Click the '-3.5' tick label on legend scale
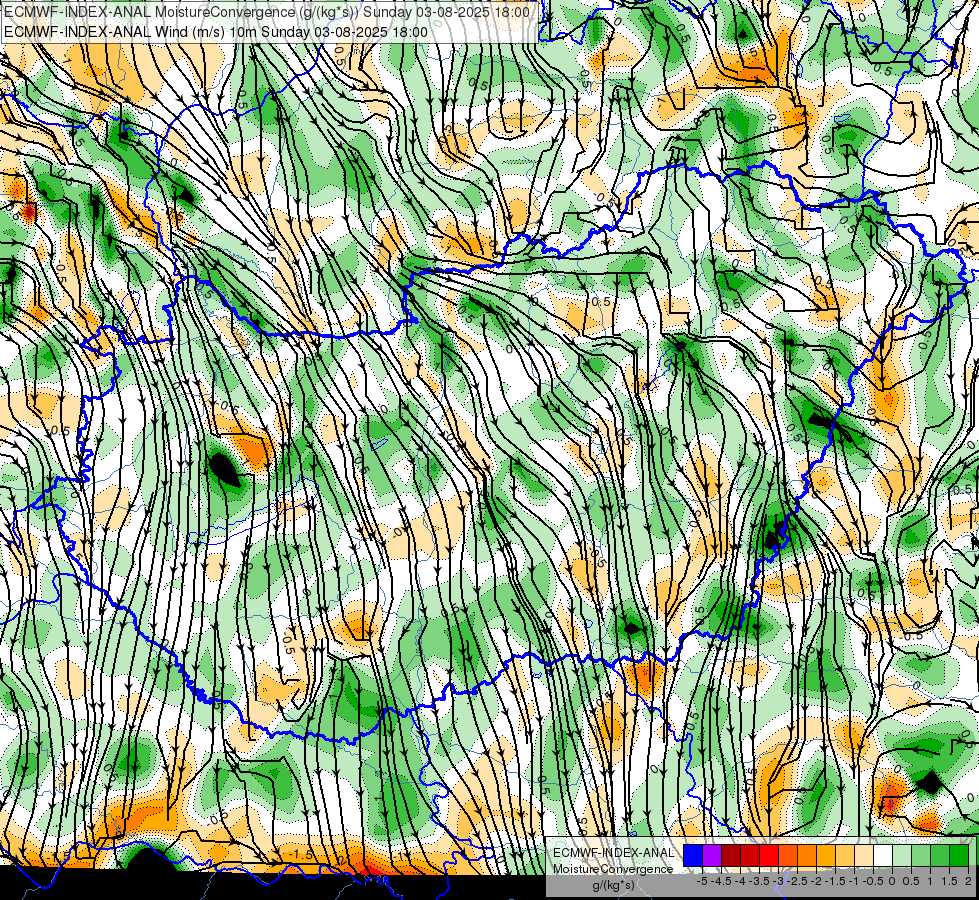This screenshot has width=979, height=900. point(759,881)
